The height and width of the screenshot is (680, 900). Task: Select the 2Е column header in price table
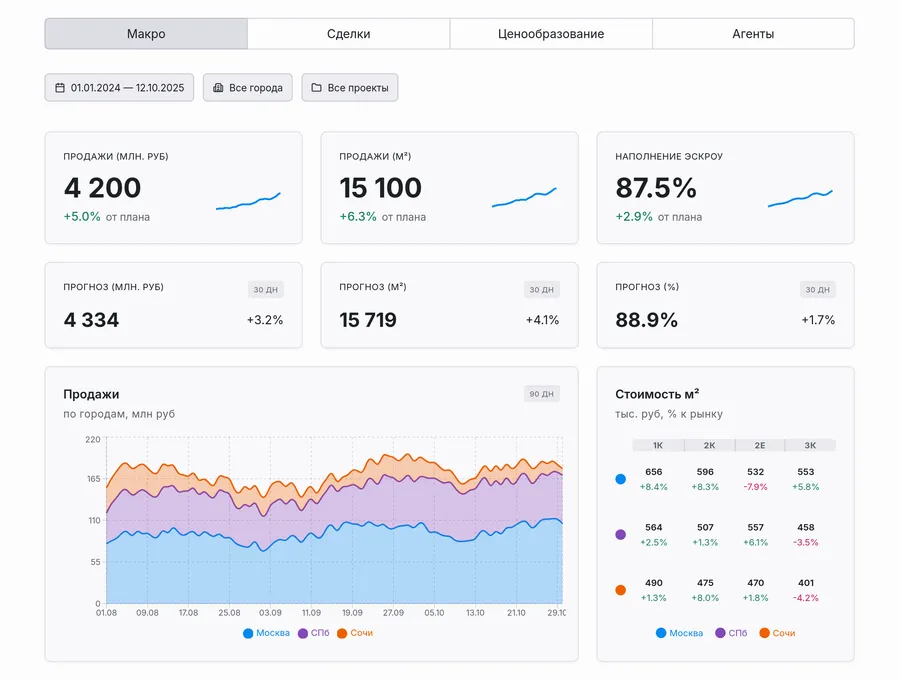[x=759, y=445]
